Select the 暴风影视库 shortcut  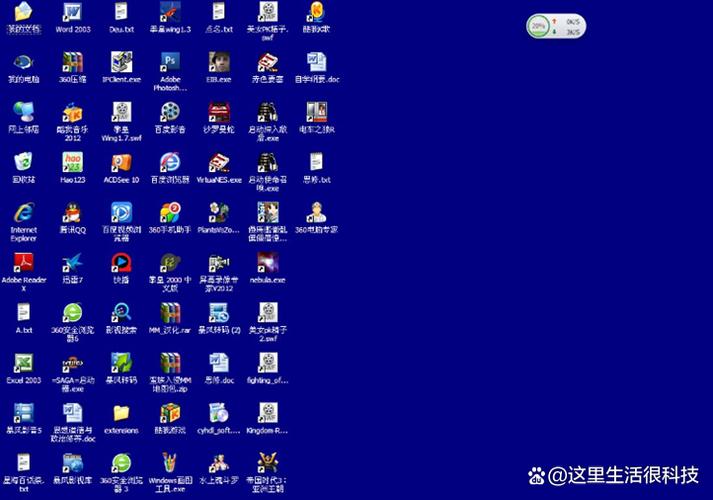(73, 464)
